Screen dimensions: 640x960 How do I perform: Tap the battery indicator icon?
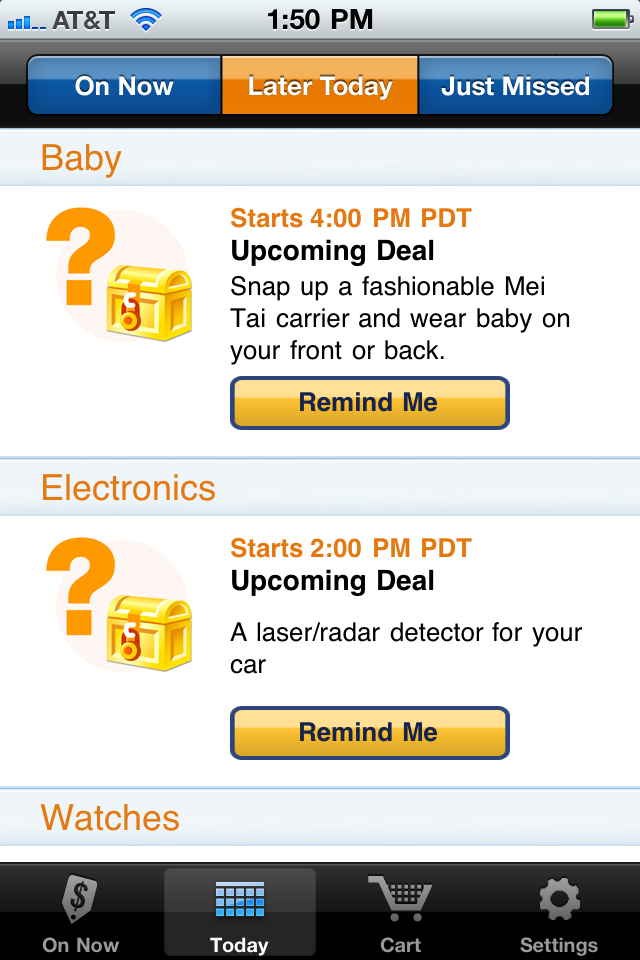click(612, 19)
